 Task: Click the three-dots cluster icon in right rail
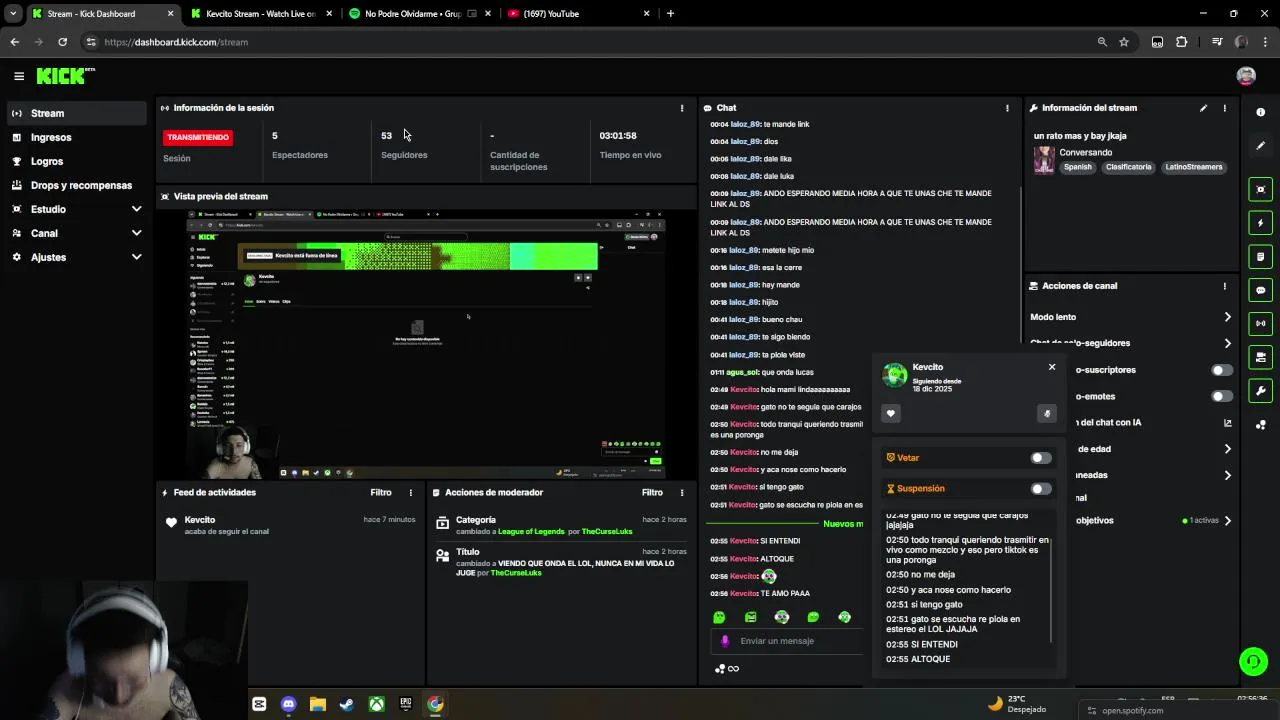coord(1260,425)
